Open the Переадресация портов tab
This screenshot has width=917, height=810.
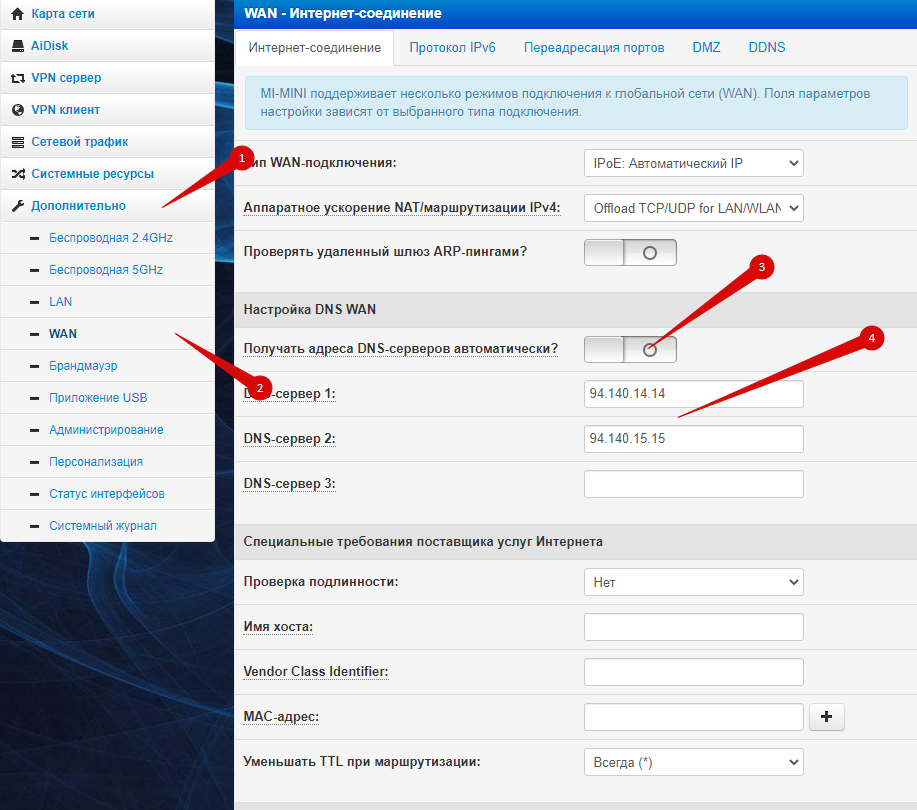pyautogui.click(x=594, y=47)
